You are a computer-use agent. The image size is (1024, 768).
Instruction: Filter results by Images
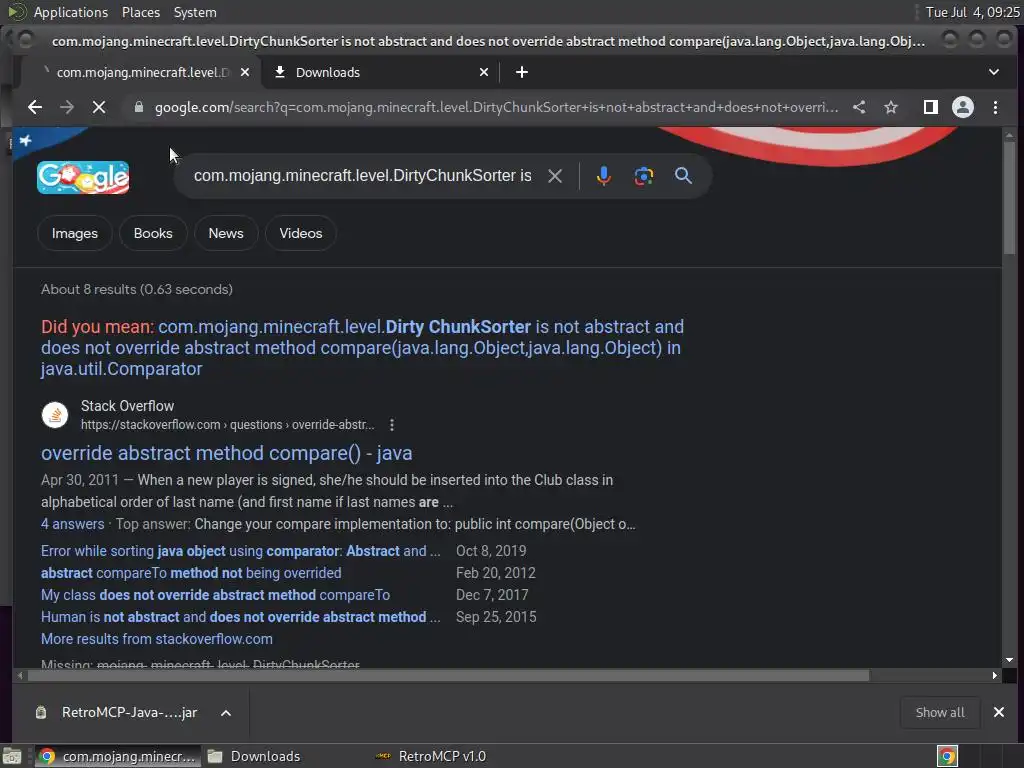pyautogui.click(x=74, y=233)
